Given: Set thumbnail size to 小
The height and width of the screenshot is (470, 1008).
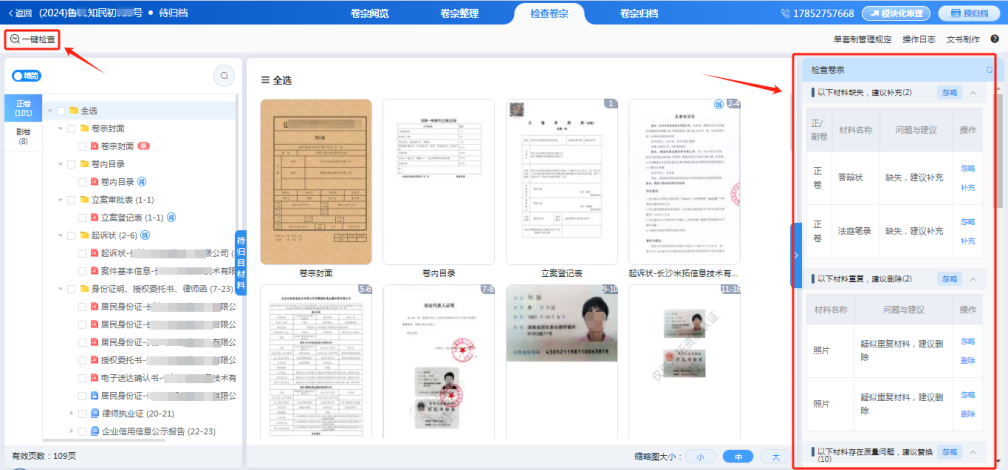Looking at the screenshot, I should [x=700, y=456].
